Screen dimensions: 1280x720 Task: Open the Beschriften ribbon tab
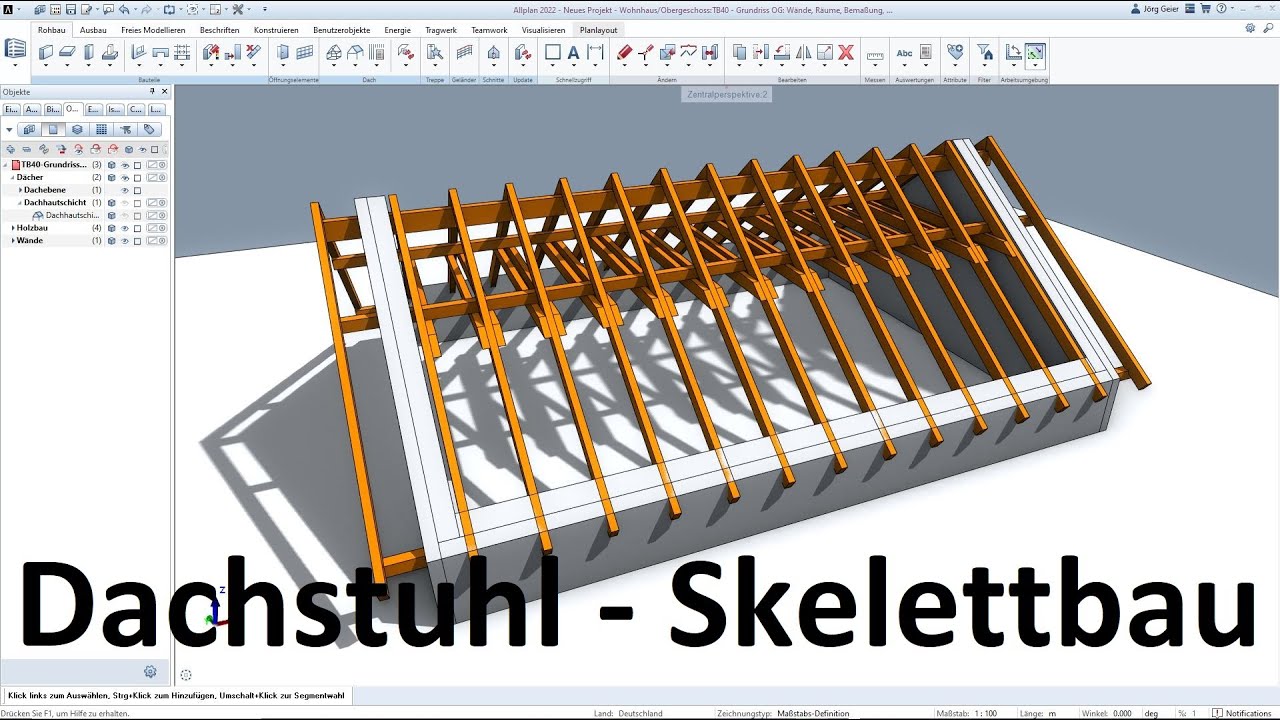pyautogui.click(x=219, y=30)
